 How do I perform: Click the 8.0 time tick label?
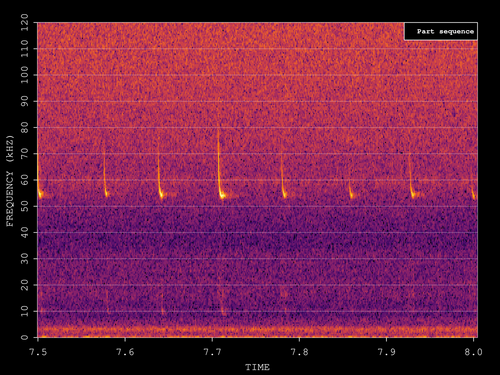pos(473,352)
